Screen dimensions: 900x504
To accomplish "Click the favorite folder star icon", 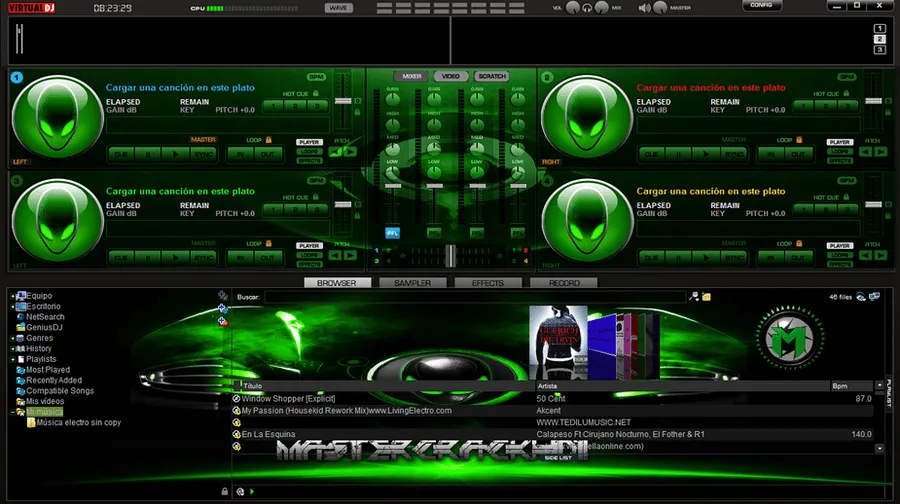I will [223, 295].
